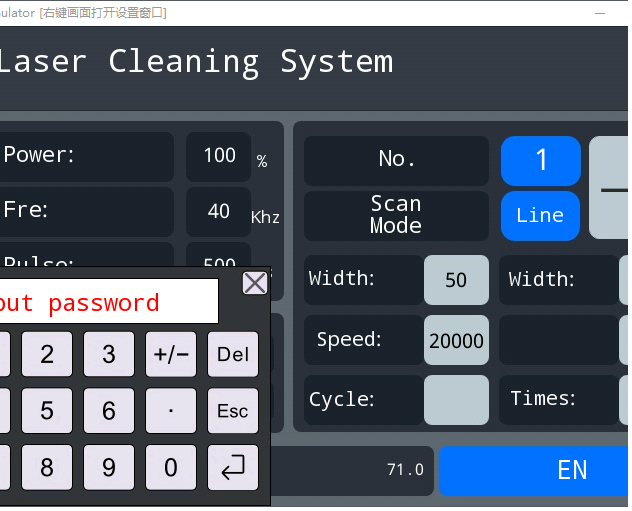Screen dimensions: 632x511
Task: Edit scan Speed value 20000
Action: pyautogui.click(x=456, y=340)
